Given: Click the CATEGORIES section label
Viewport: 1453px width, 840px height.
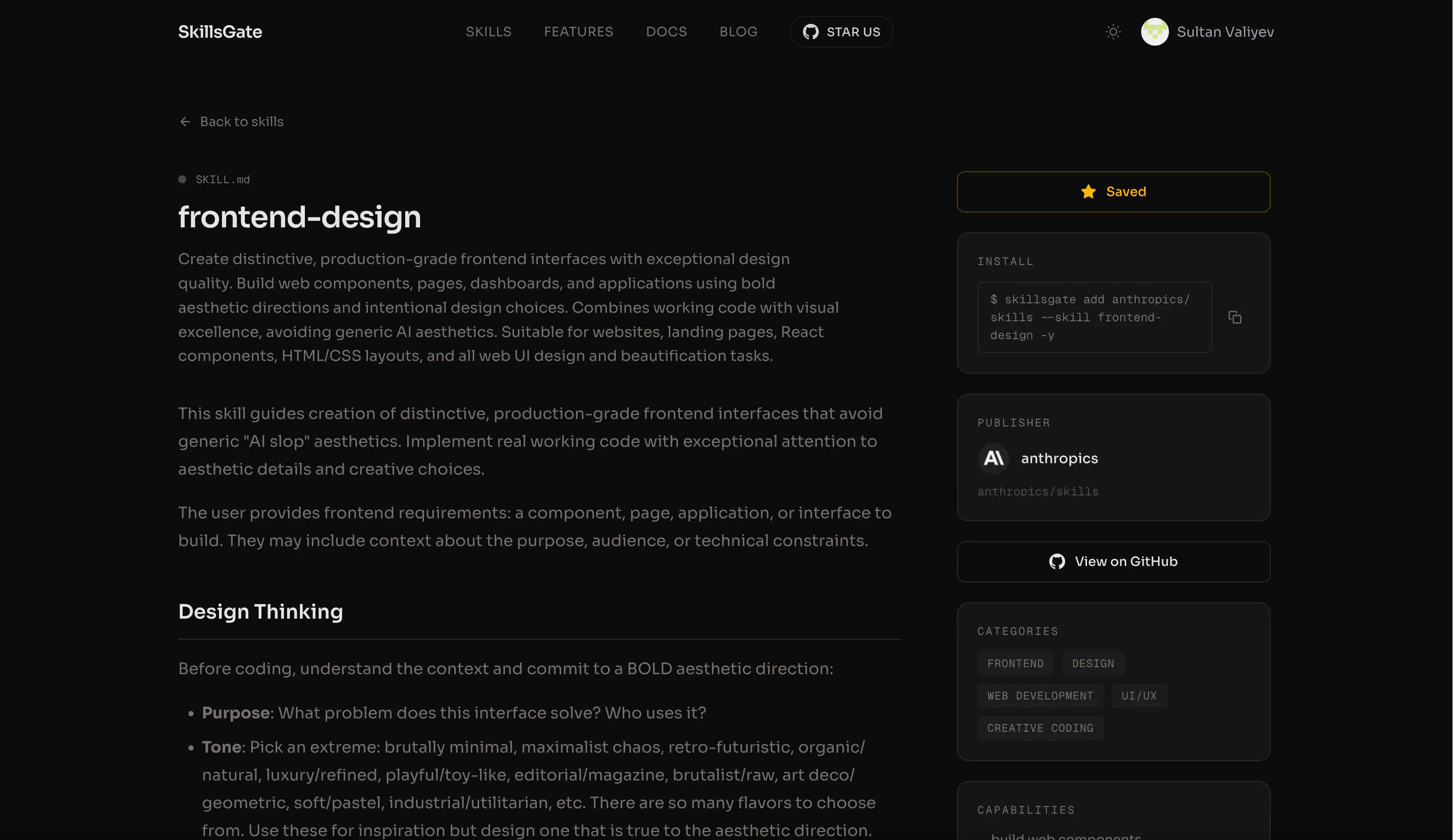Looking at the screenshot, I should pos(1017,631).
